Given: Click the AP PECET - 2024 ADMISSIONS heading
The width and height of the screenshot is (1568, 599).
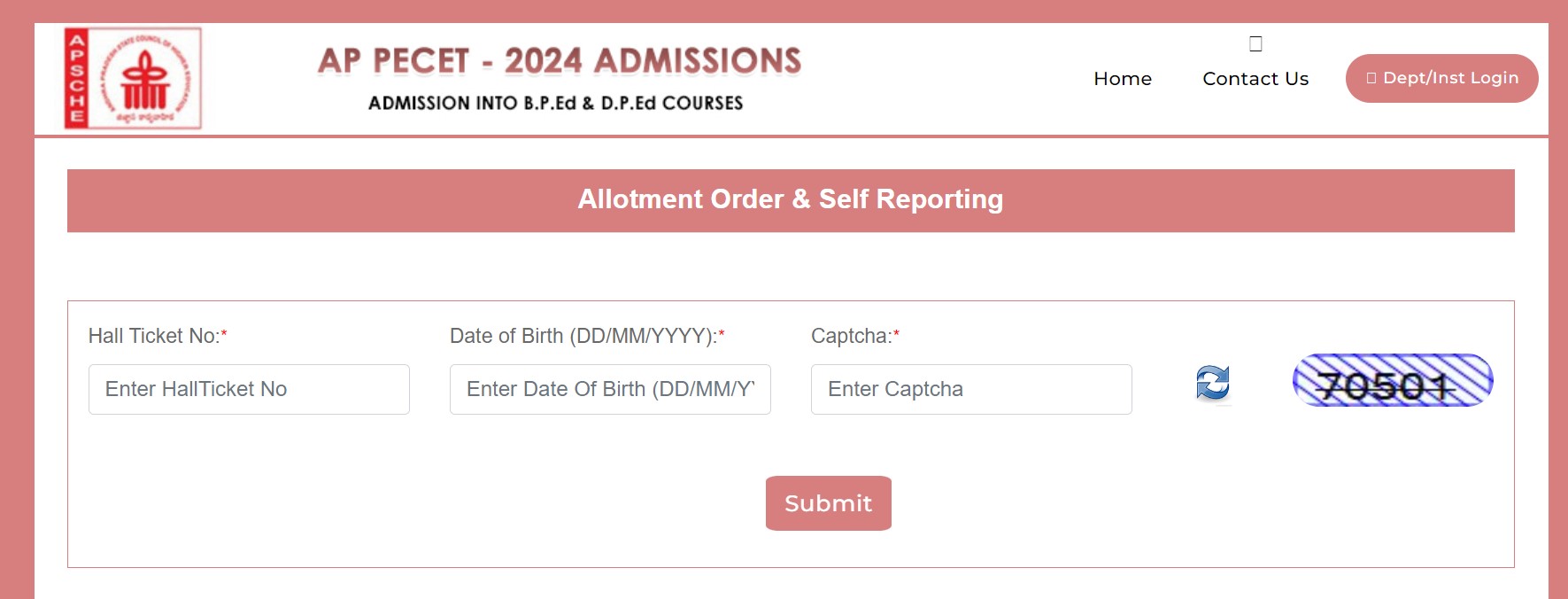Looking at the screenshot, I should point(560,62).
